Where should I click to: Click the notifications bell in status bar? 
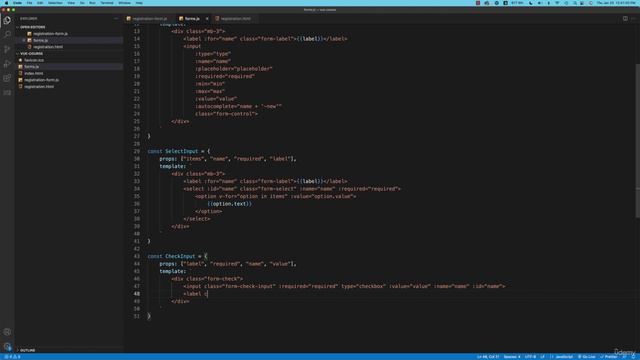click(634, 357)
